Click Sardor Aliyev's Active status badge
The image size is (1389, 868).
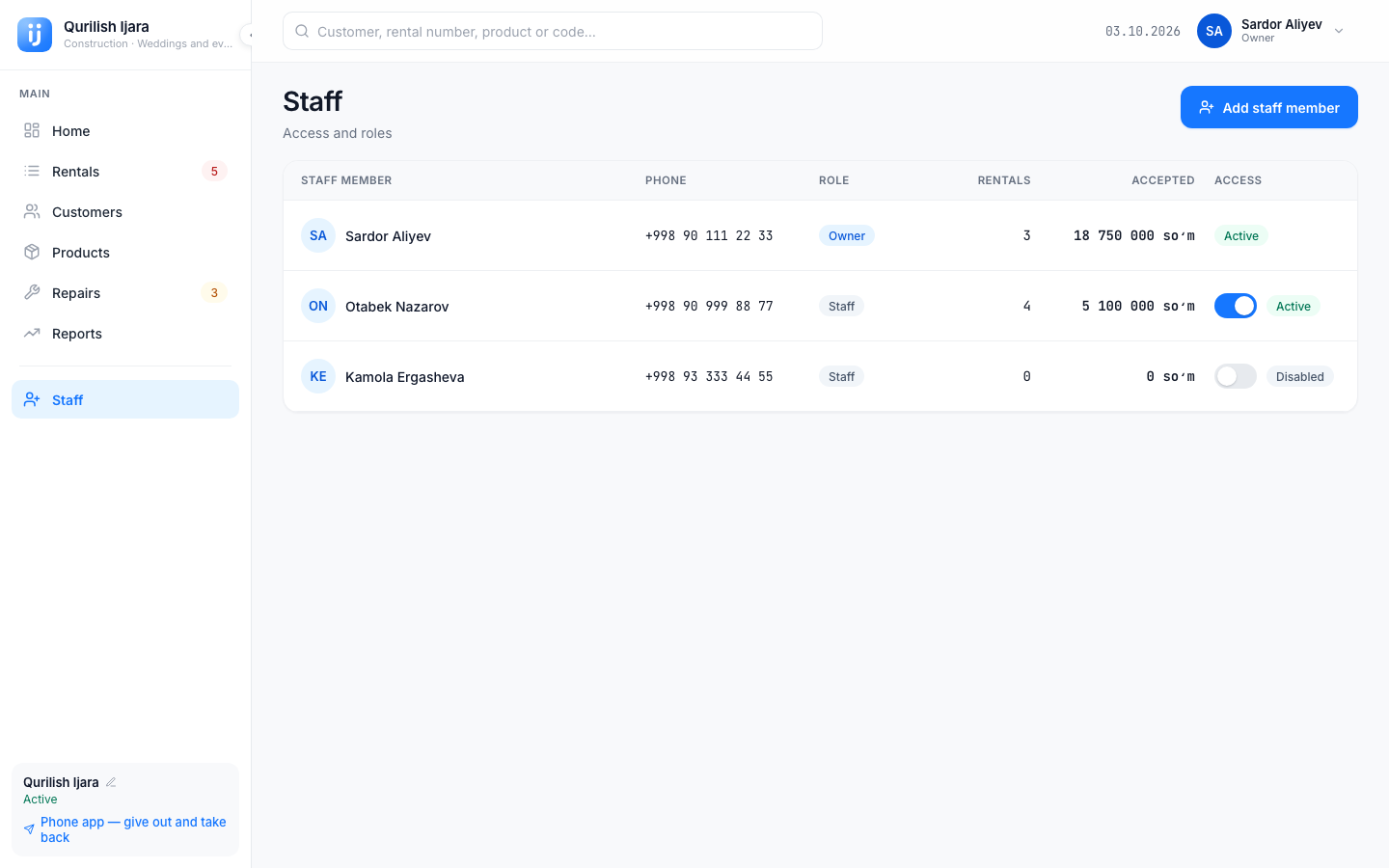(x=1241, y=235)
